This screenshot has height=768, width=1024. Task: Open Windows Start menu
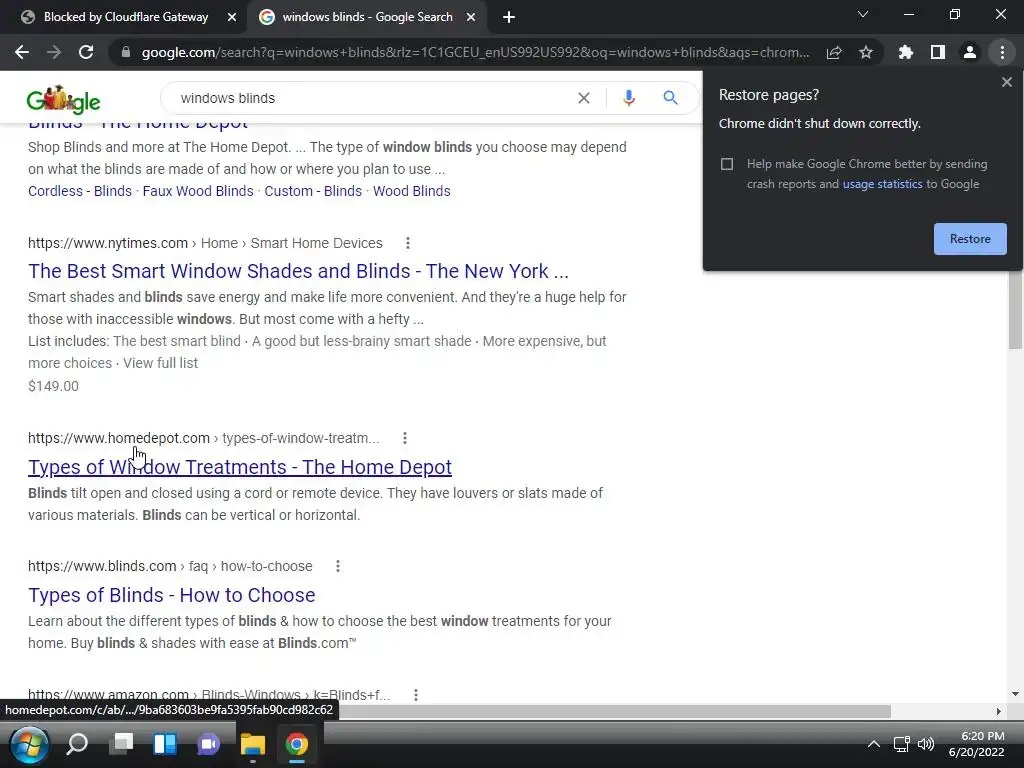(29, 744)
